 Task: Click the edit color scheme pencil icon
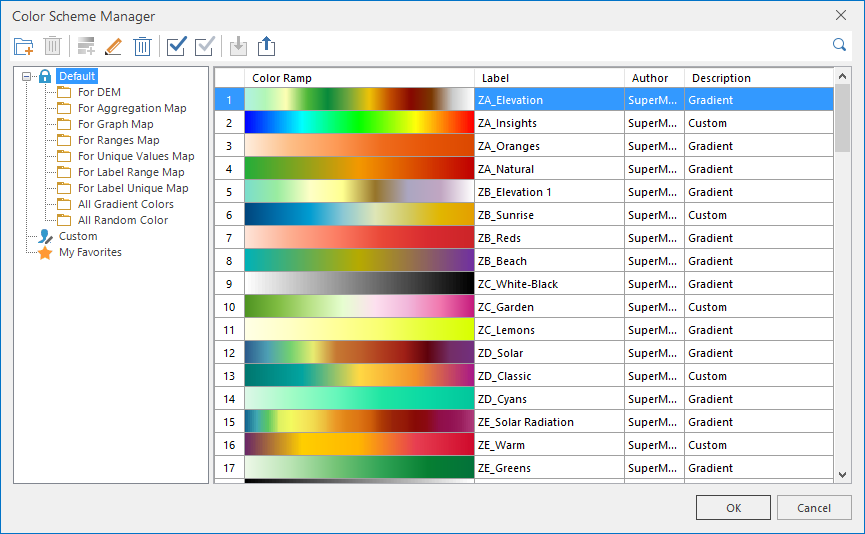tap(113, 46)
